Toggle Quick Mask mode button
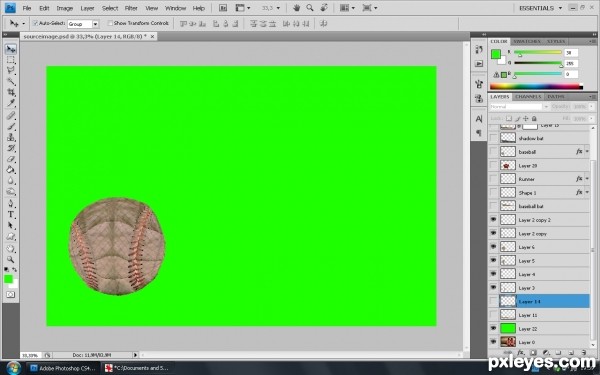This screenshot has width=600, height=375. pos(11,295)
